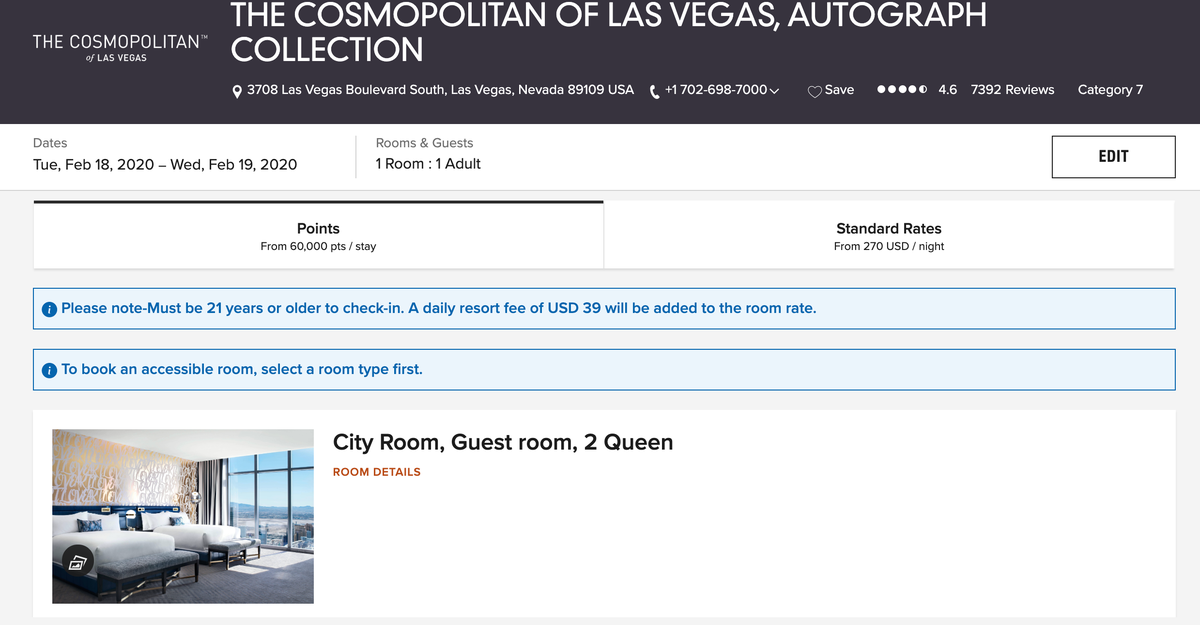The height and width of the screenshot is (625, 1200).
Task: Click the location pin icon beside the address
Action: point(236,89)
